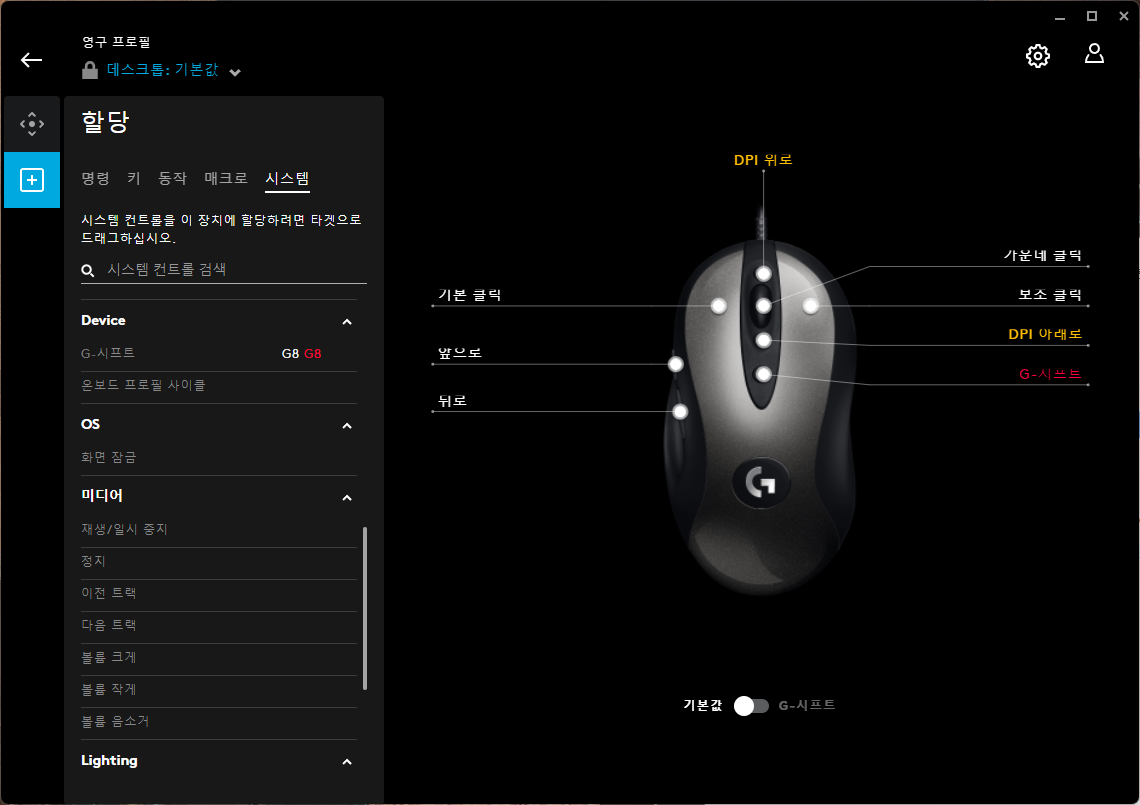
Task: Select the left click dot on mouse
Action: 718,306
